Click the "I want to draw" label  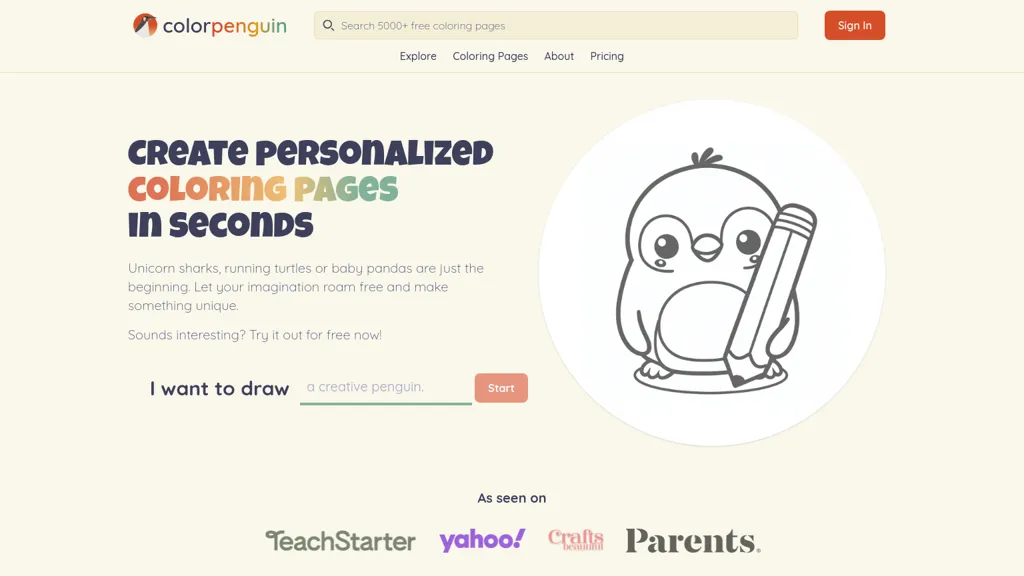point(219,389)
